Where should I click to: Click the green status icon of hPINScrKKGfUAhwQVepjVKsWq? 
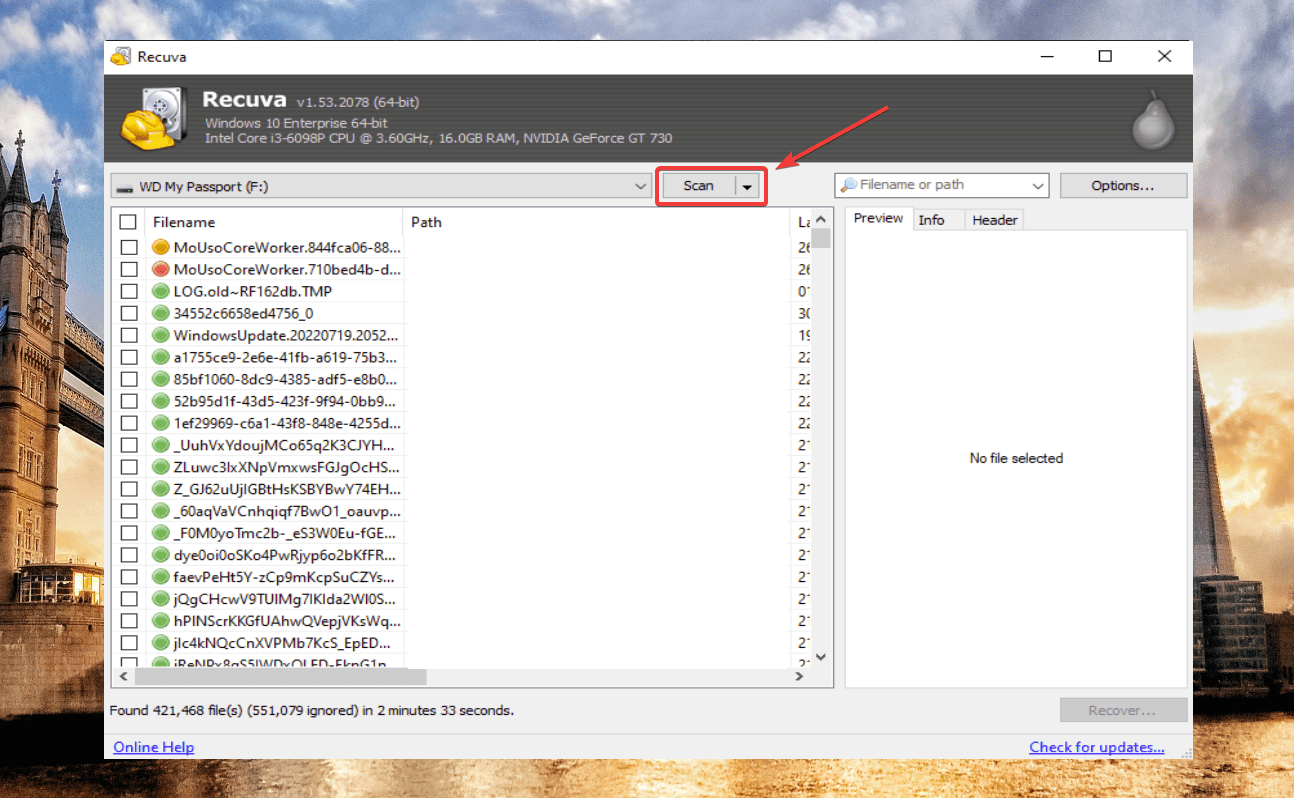(x=160, y=621)
